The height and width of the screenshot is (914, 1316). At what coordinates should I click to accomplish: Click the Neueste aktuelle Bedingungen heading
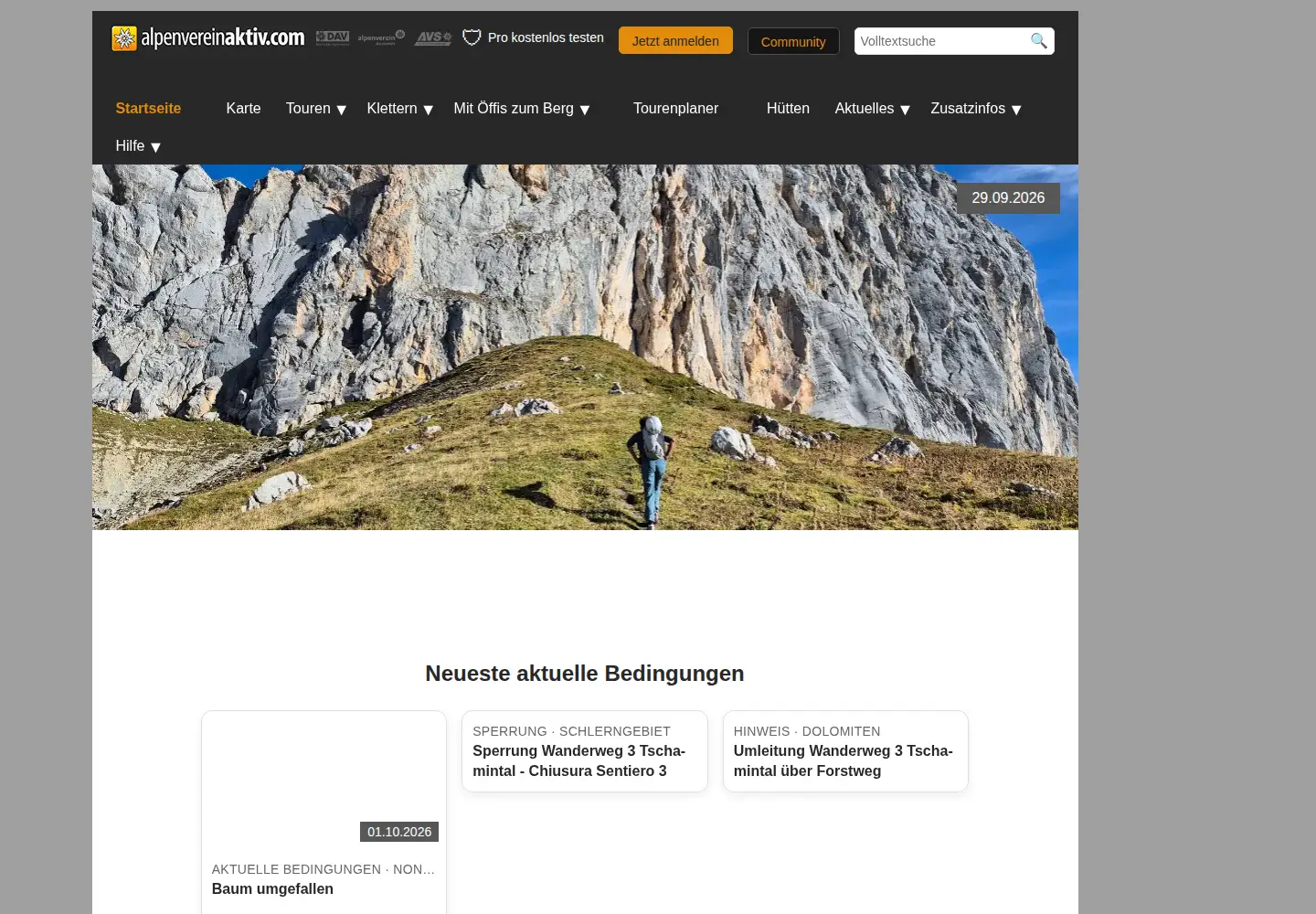[x=585, y=674]
